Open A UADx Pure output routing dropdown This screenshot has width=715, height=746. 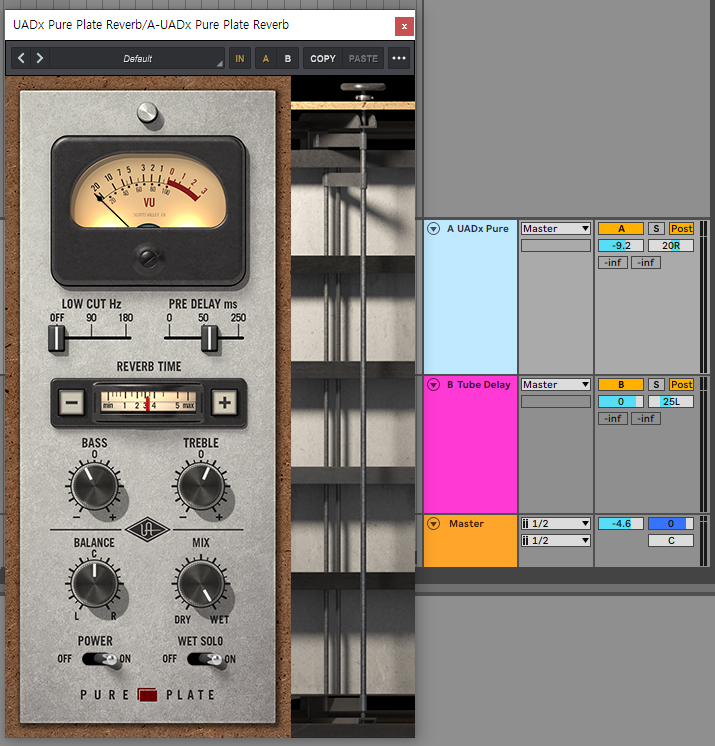click(556, 228)
